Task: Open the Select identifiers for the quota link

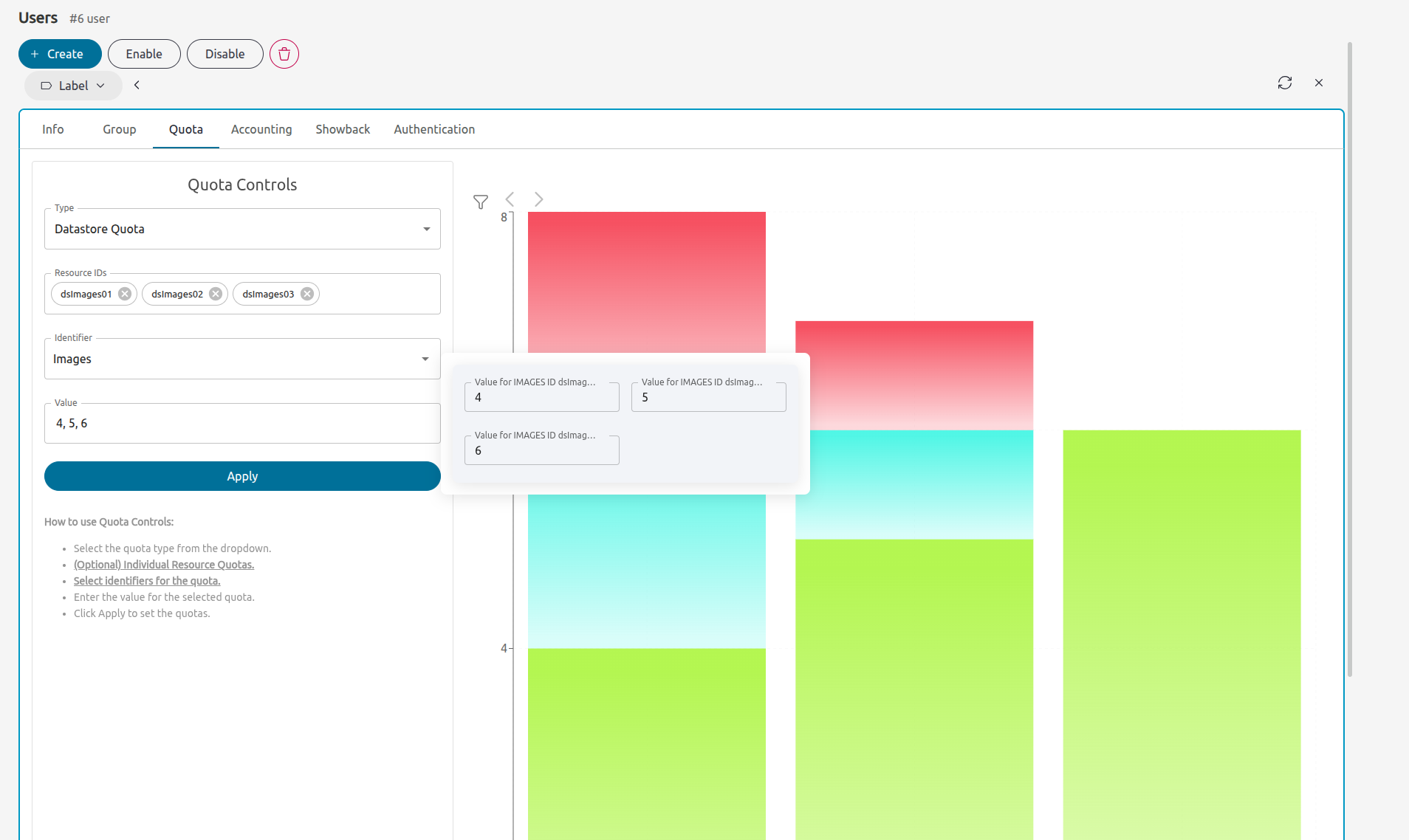Action: (x=147, y=581)
